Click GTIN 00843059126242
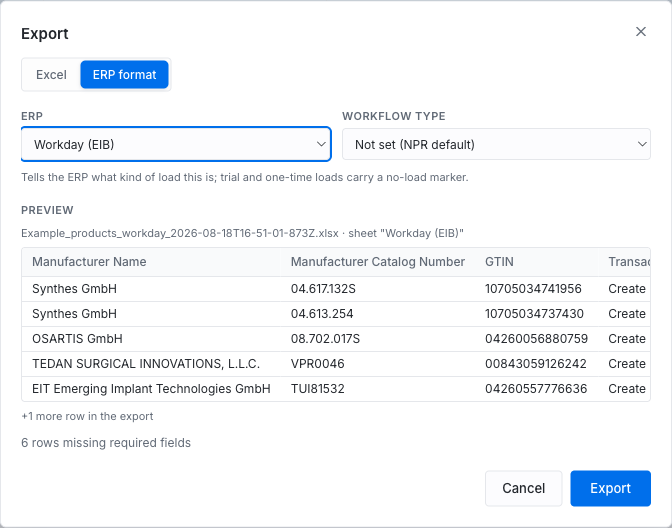This screenshot has height=528, width=672. (536, 364)
